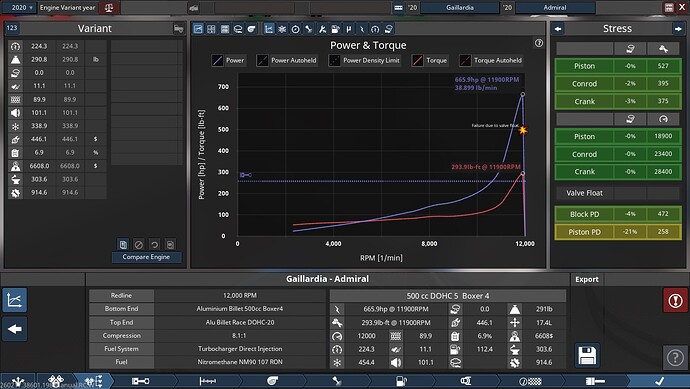Image resolution: width=690 pixels, height=389 pixels.
Task: Show the friction mu graph icon
Action: point(349,29)
